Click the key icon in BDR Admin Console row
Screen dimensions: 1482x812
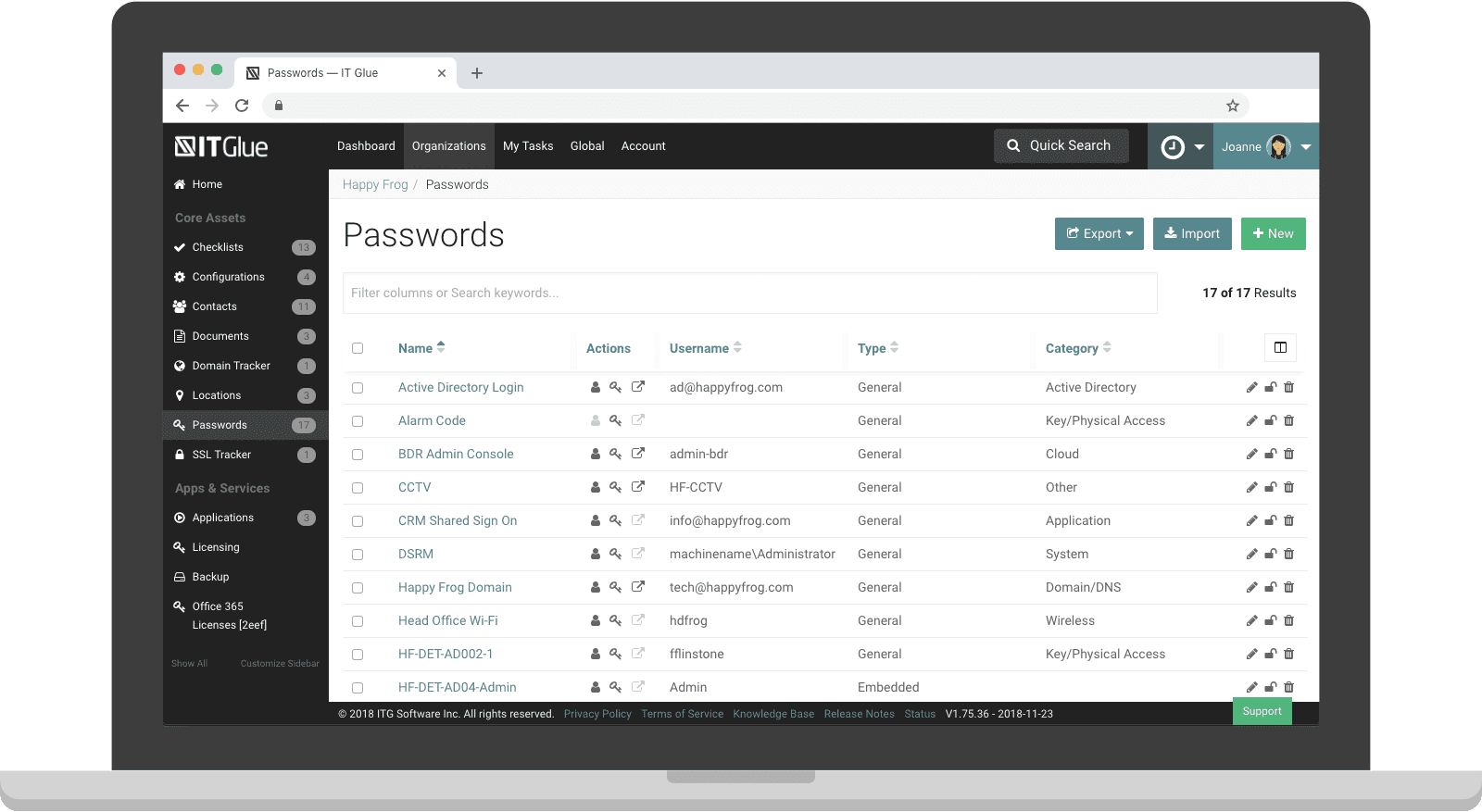[x=615, y=454]
